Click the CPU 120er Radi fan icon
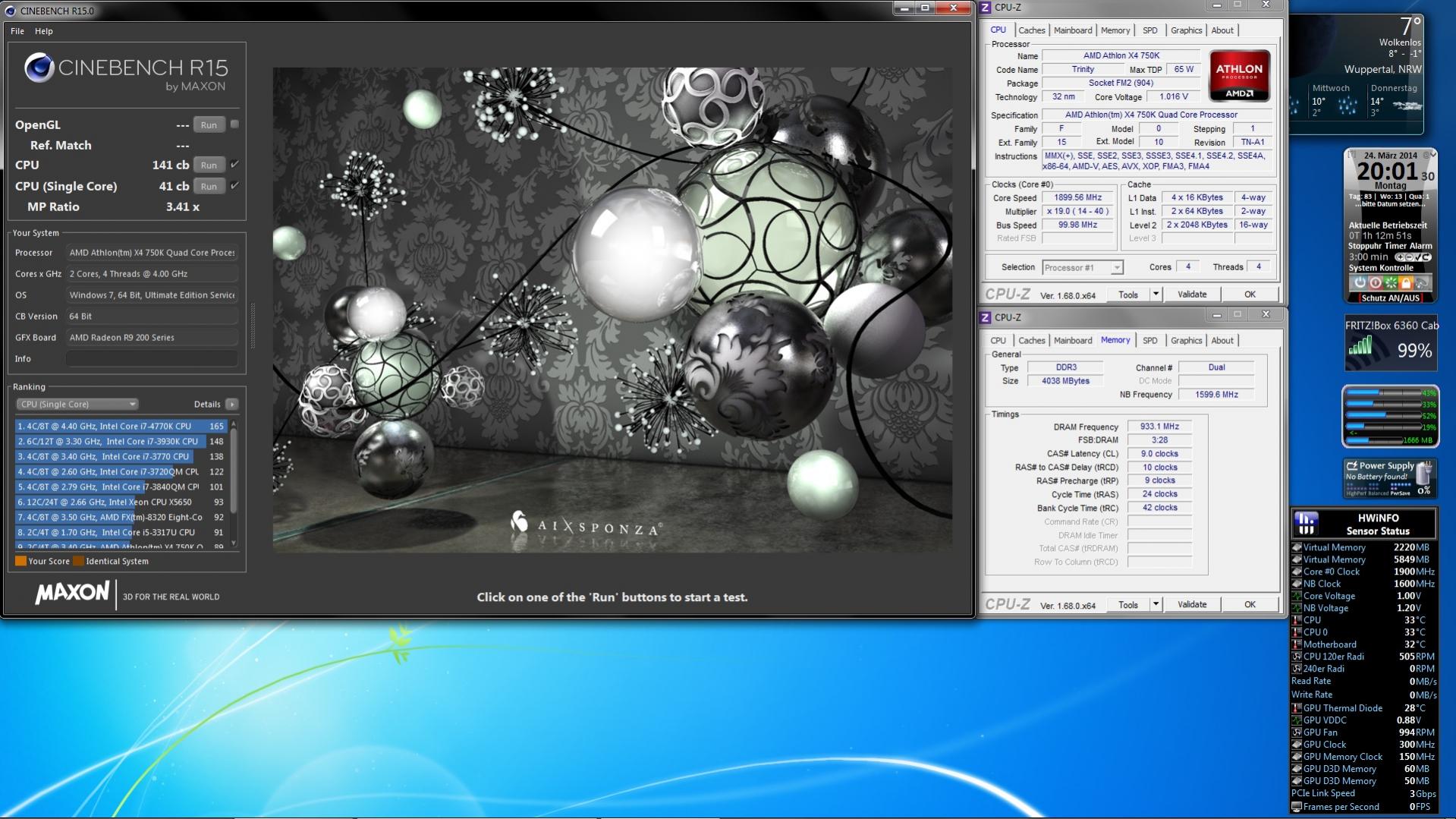1456x819 pixels. (1297, 657)
